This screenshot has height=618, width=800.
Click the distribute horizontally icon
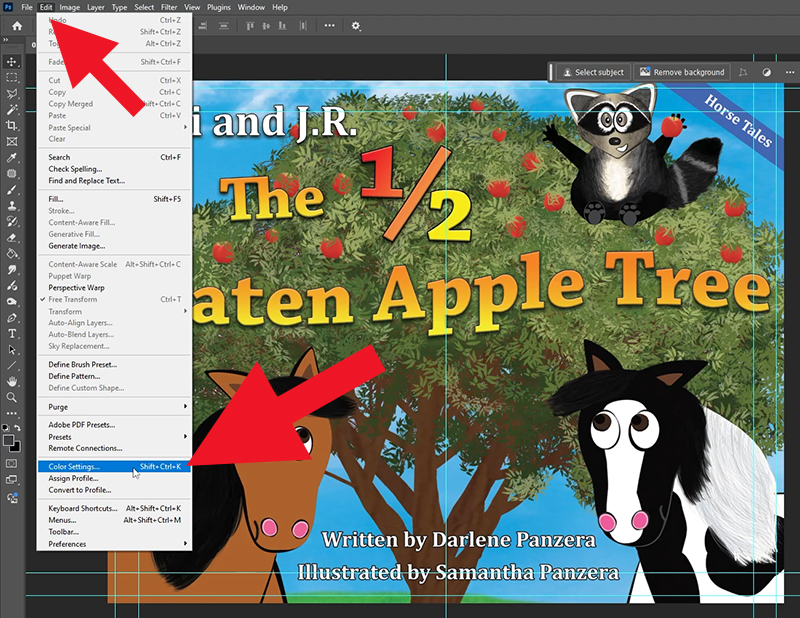click(303, 26)
